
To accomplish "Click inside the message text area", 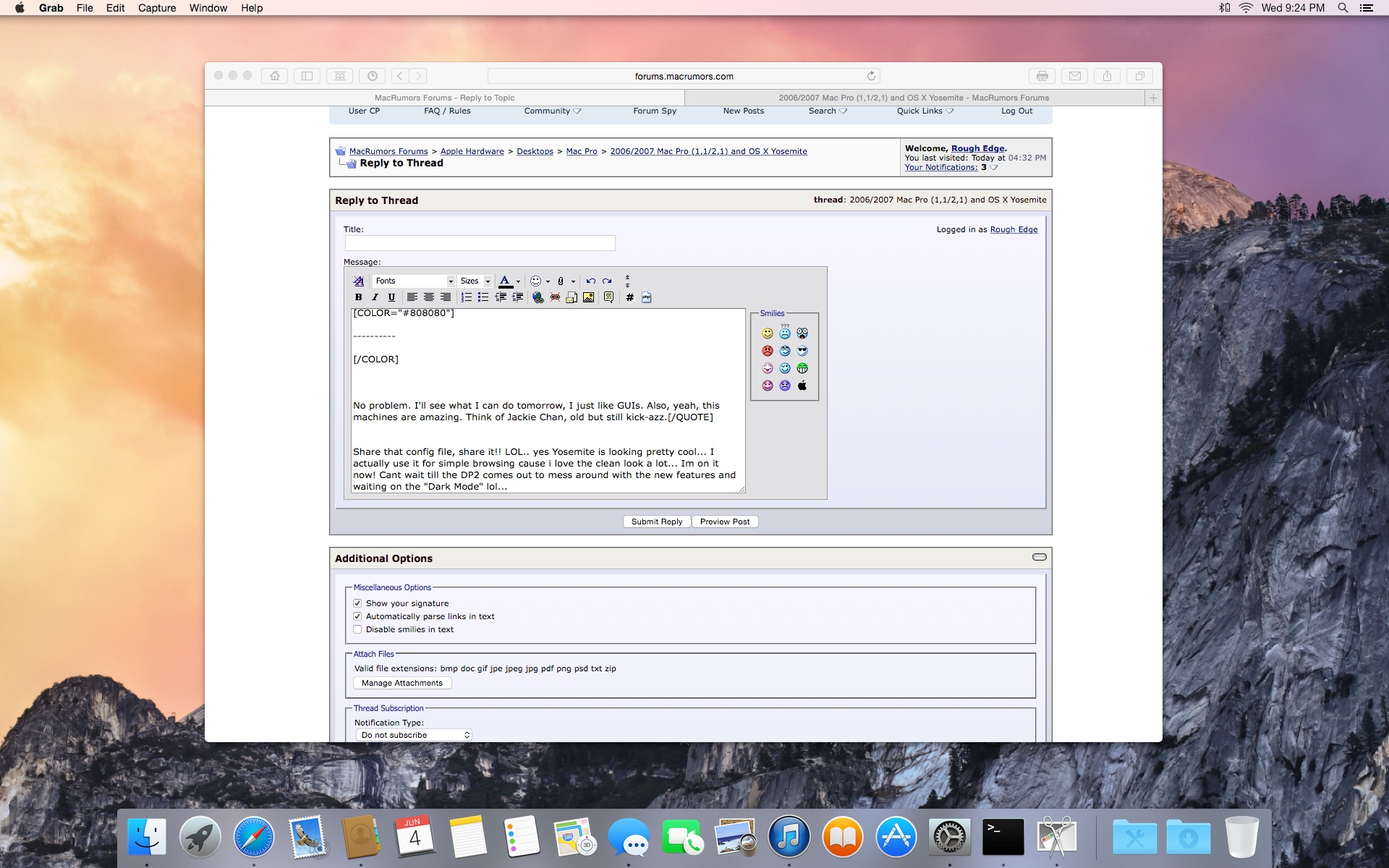I will coord(548,401).
